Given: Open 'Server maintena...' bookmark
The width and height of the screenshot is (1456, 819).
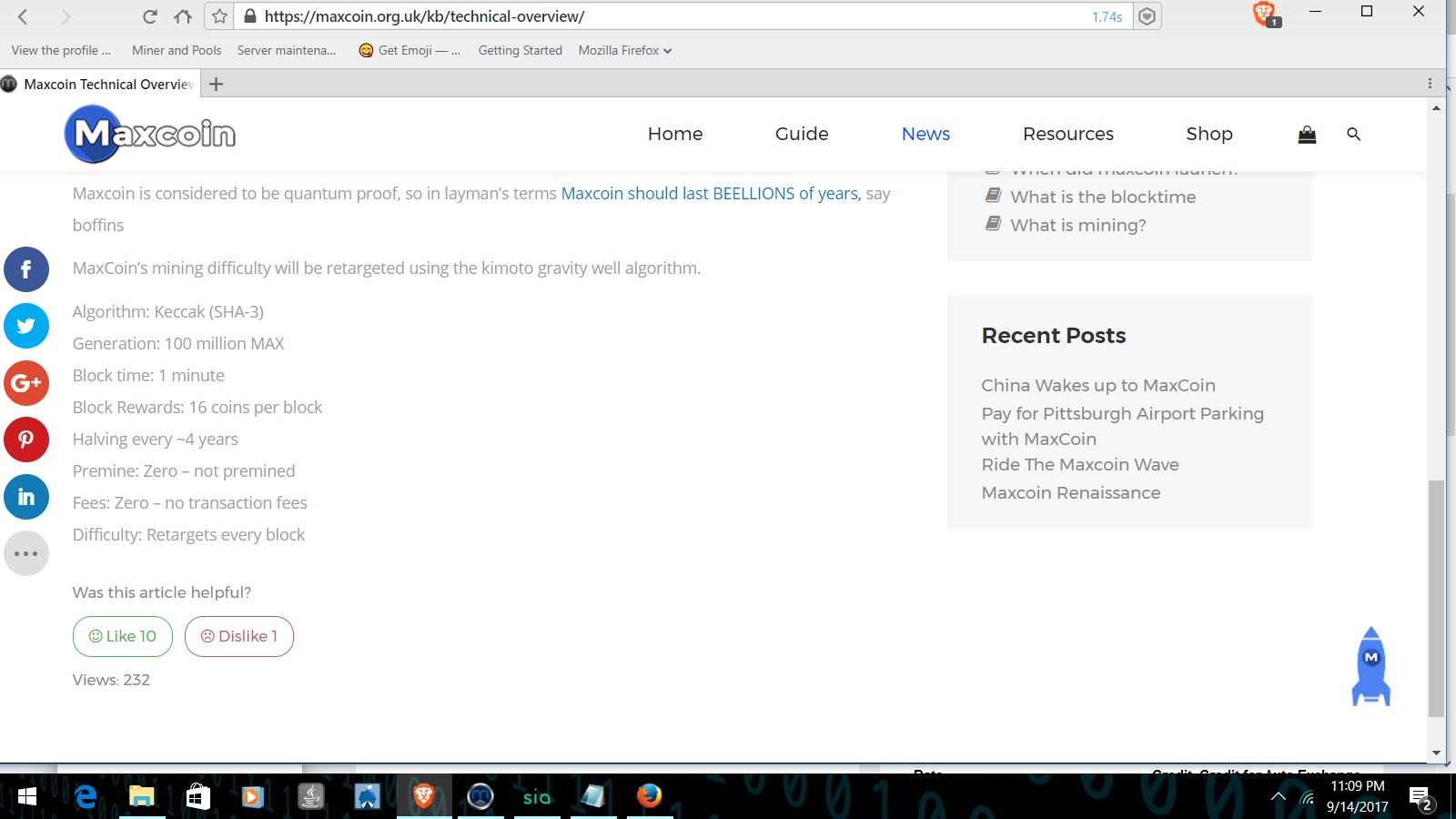Looking at the screenshot, I should coord(287,50).
